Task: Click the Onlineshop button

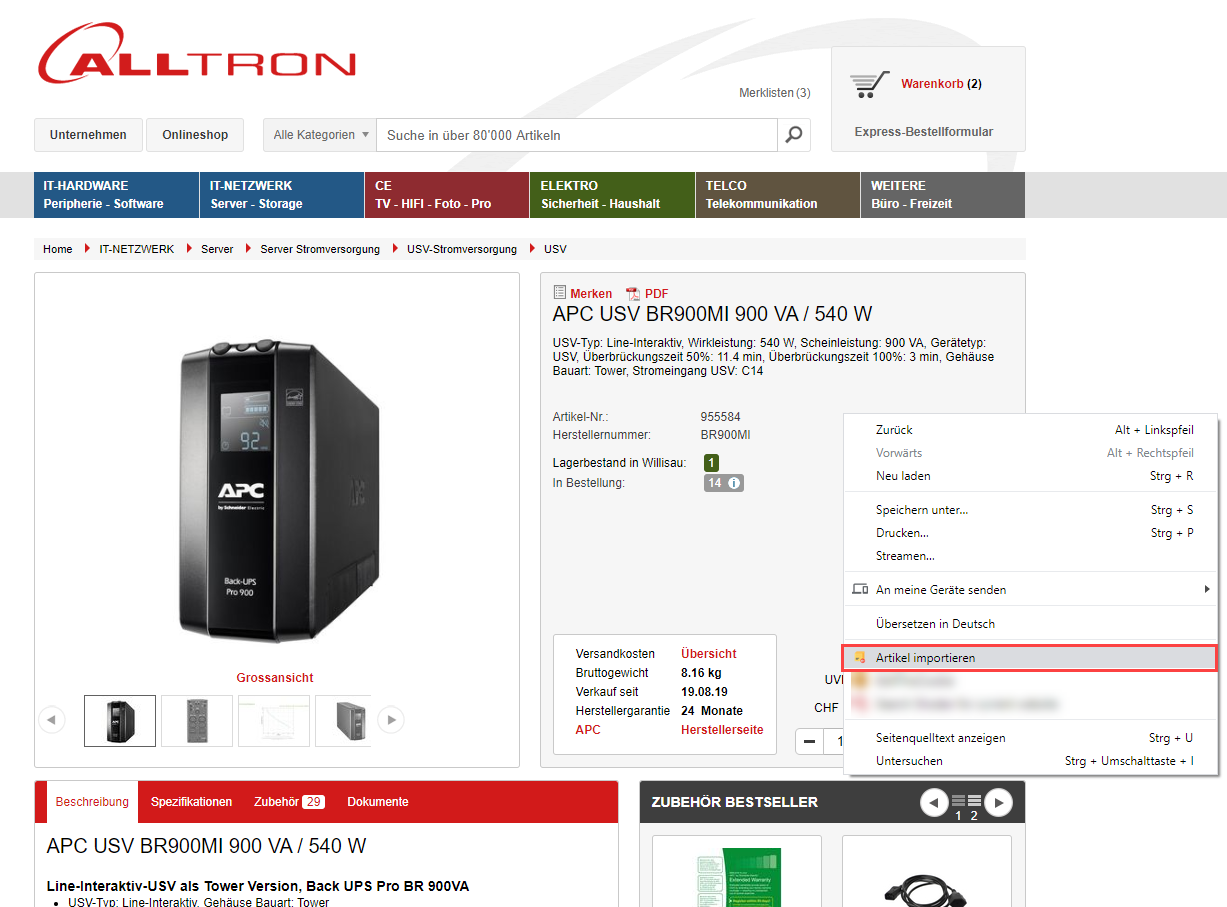Action: 195,135
